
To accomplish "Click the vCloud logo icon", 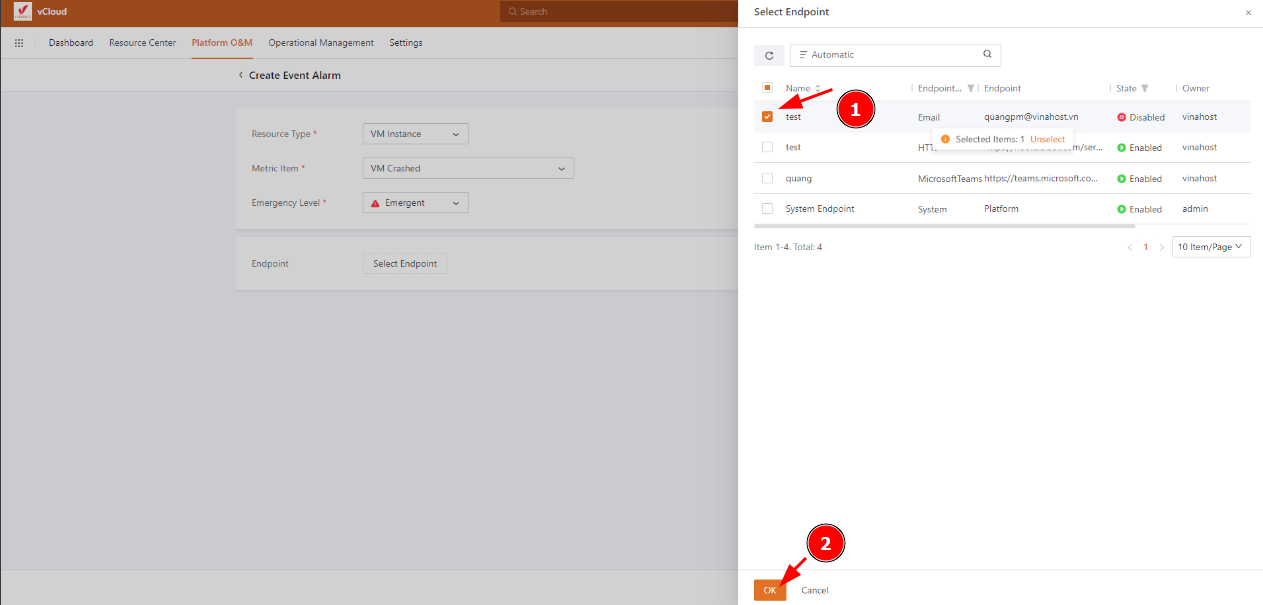I will point(22,12).
